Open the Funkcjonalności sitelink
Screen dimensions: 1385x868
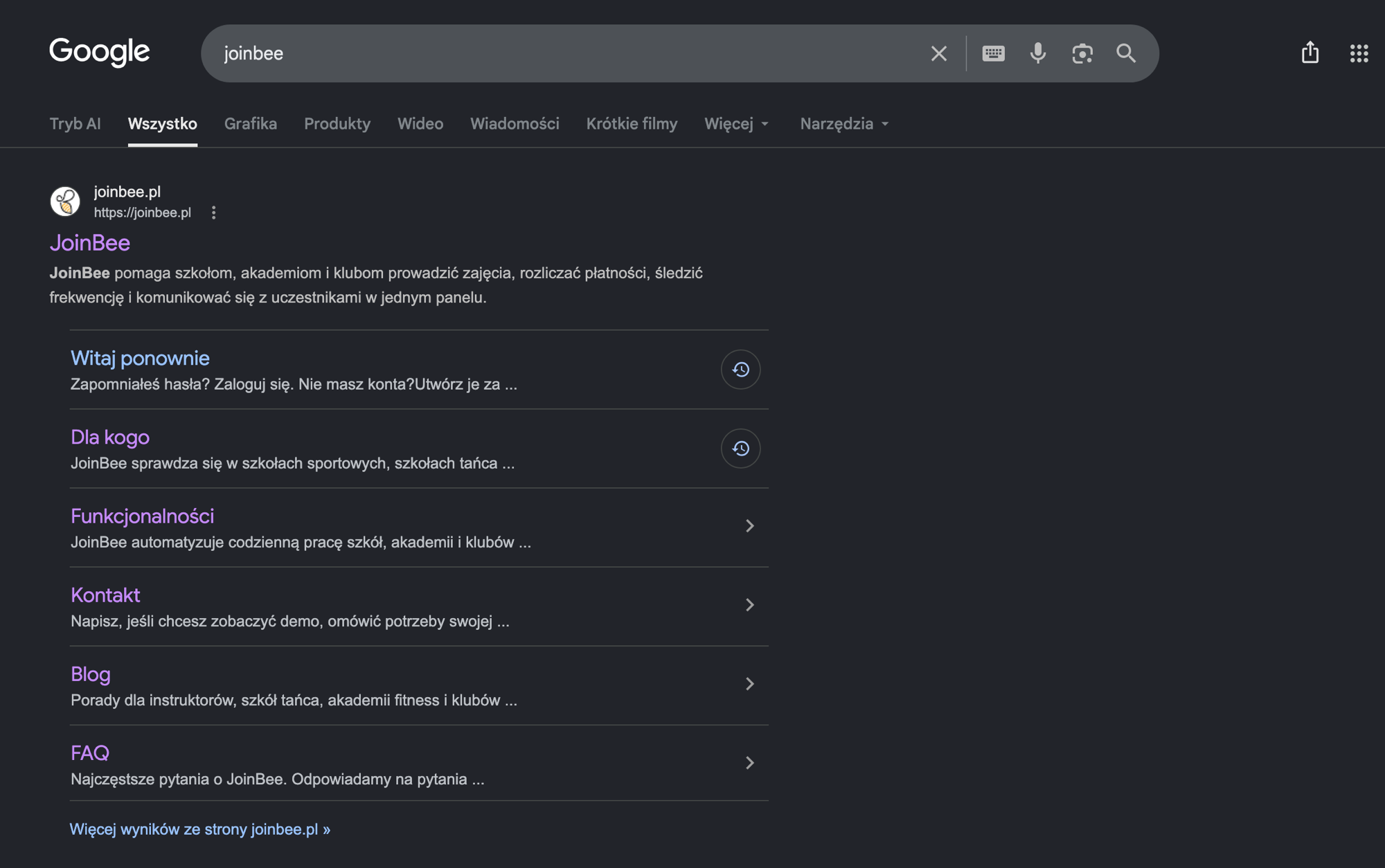pos(142,516)
